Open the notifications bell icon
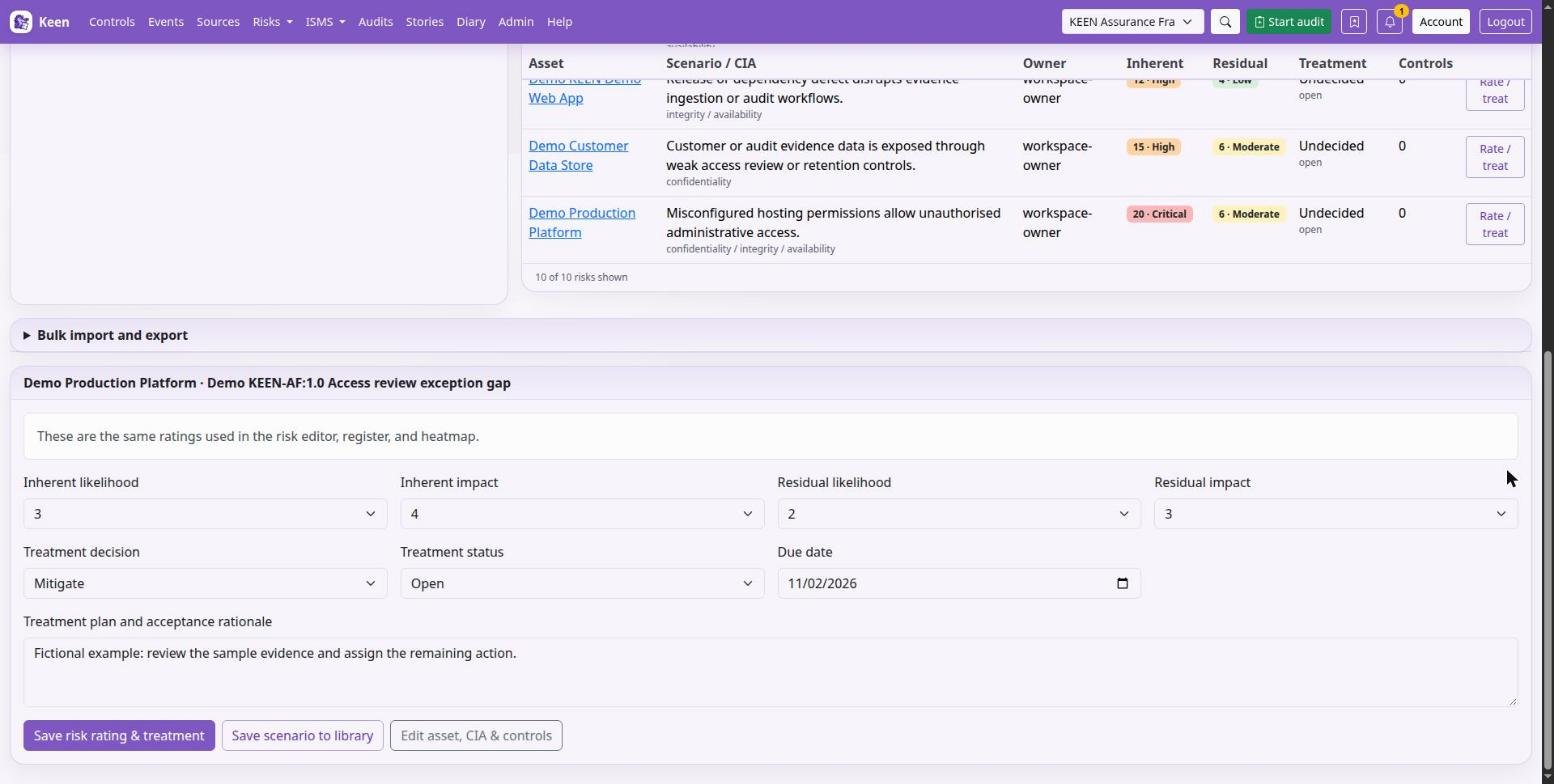Screen dimensions: 1554x784 [x=1390, y=21]
